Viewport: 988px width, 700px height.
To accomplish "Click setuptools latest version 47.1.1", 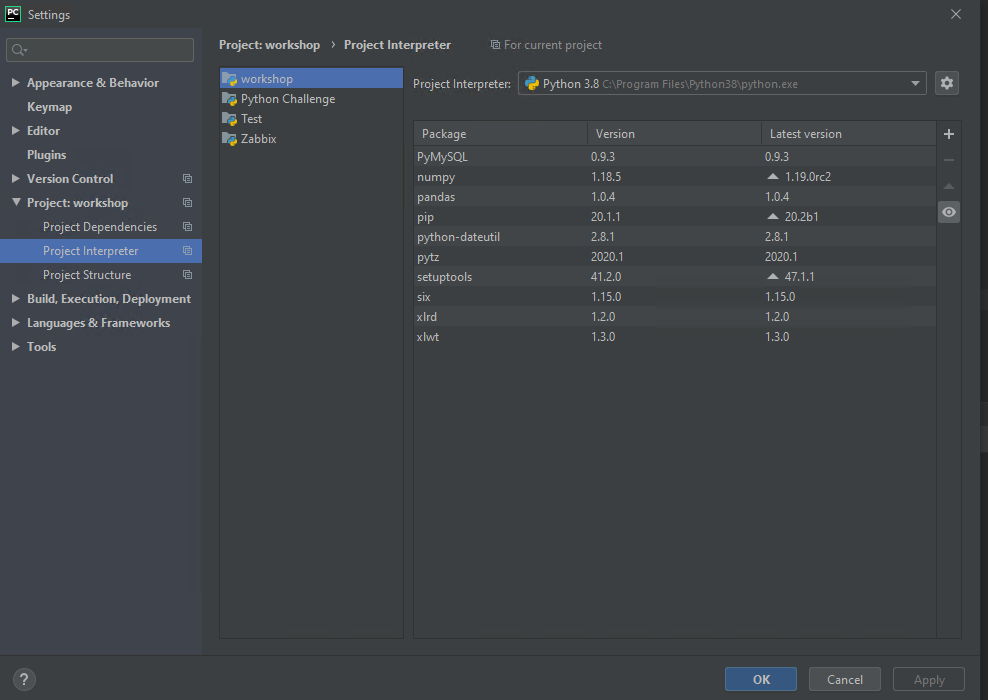I will tap(800, 277).
